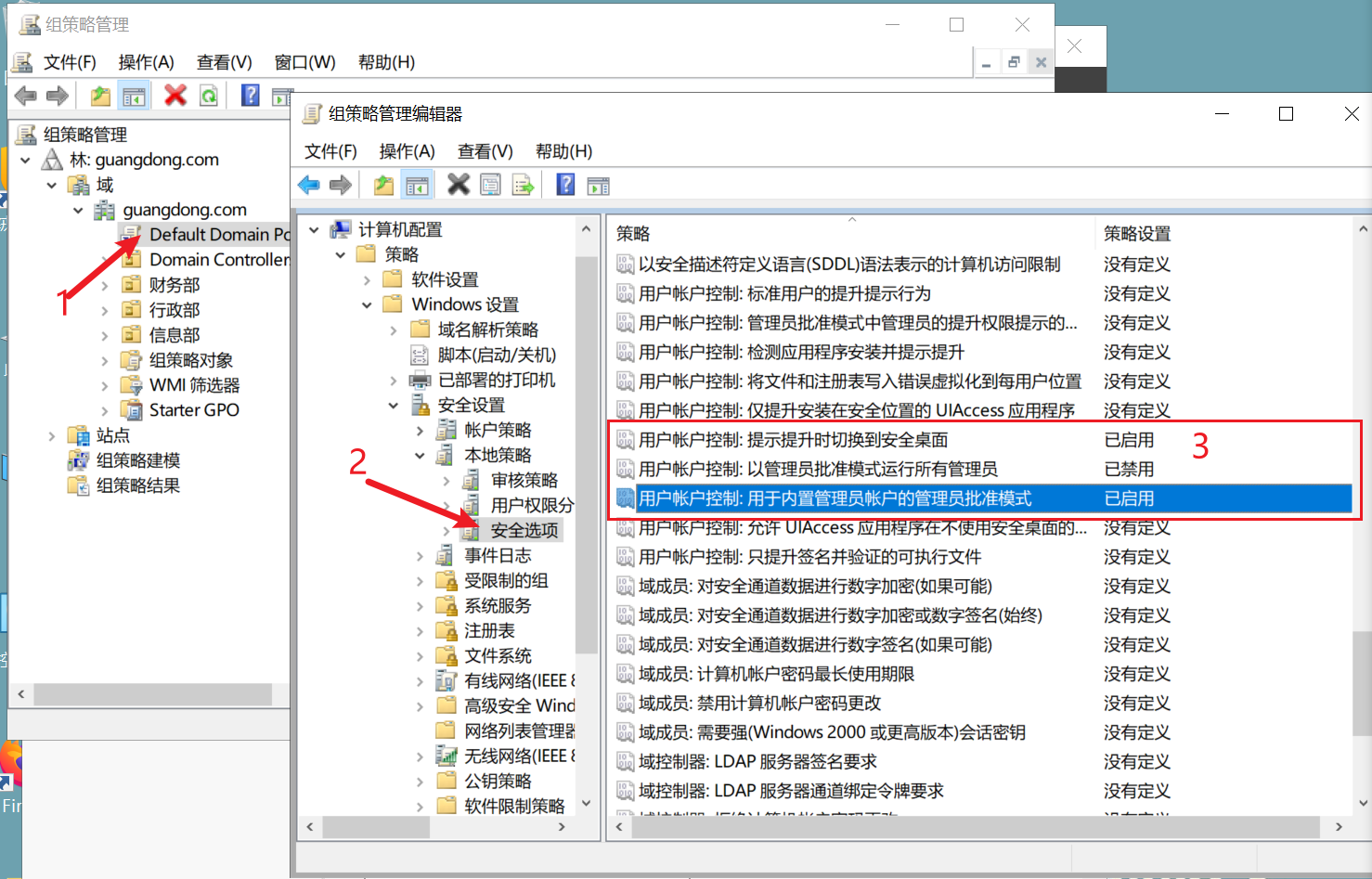1372x879 pixels.
Task: Click black X delete icon in editor toolbar
Action: (x=459, y=184)
